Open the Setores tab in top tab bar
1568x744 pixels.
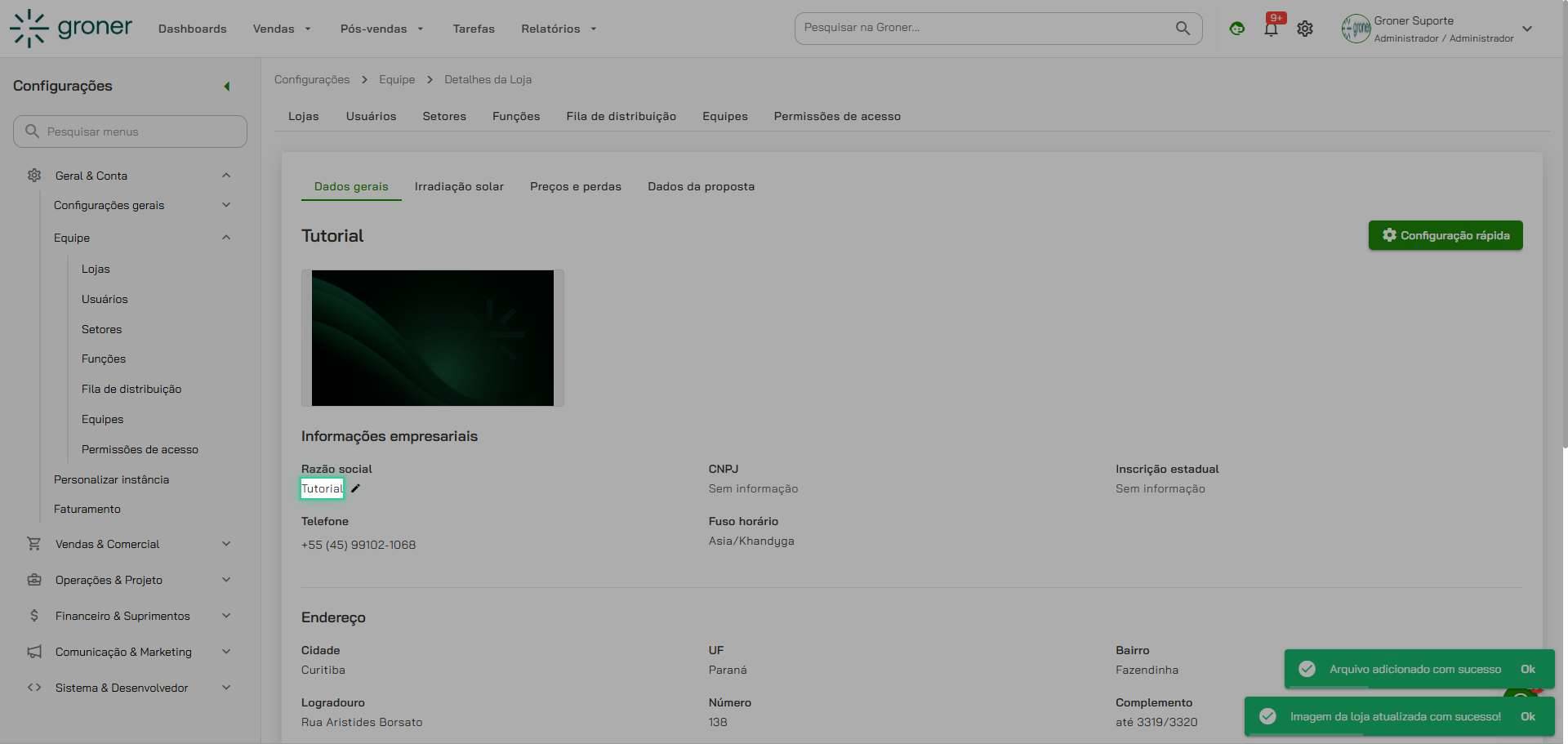click(444, 117)
